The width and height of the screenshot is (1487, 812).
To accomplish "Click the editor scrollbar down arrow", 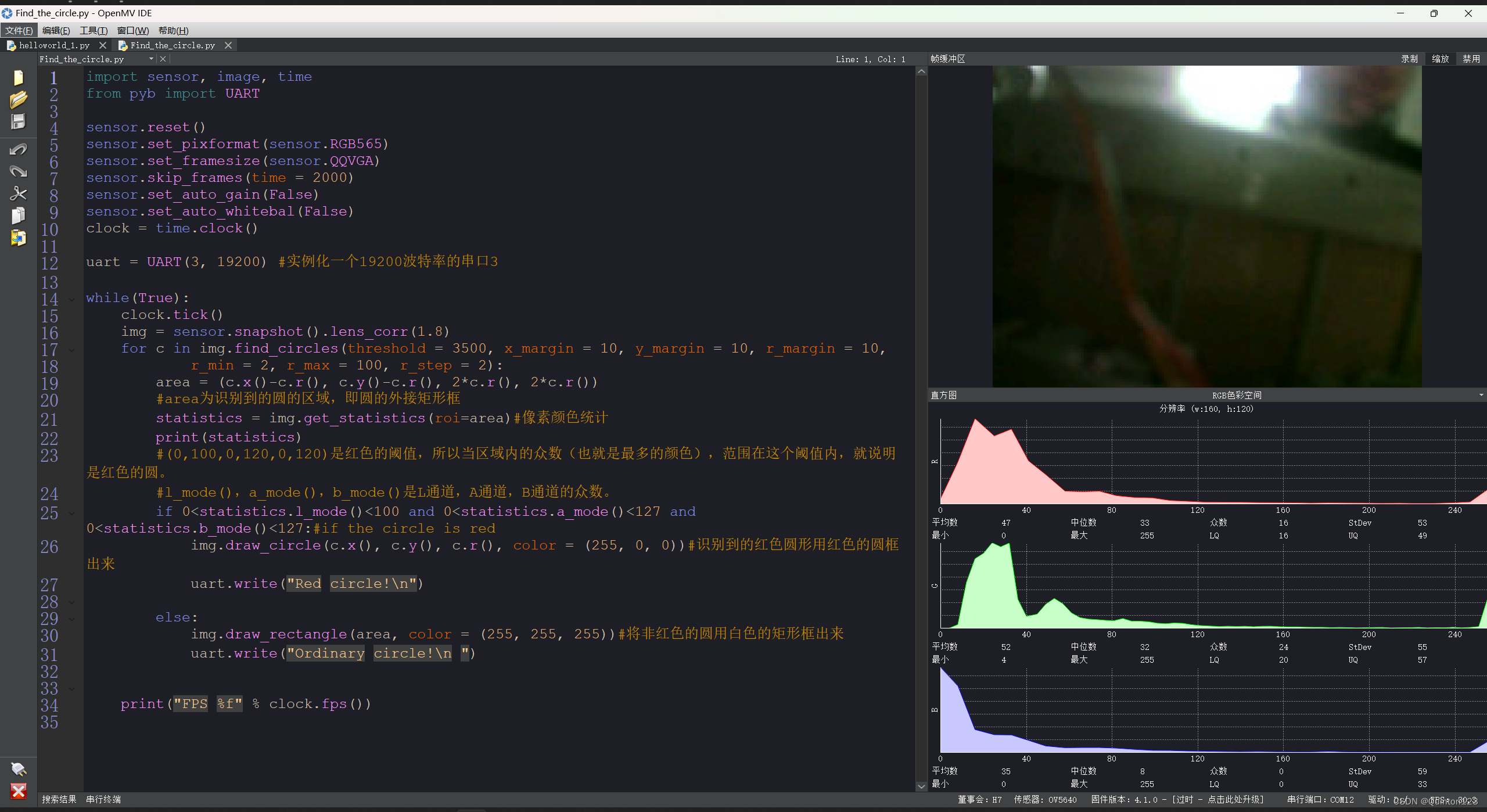I will (921, 786).
